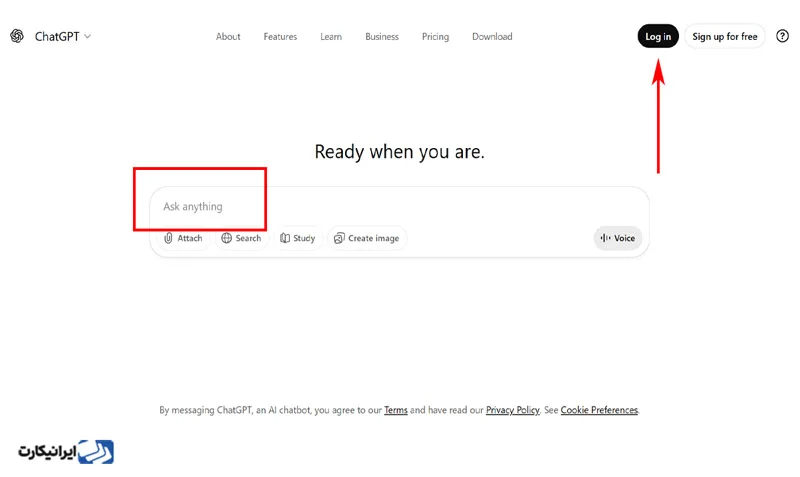Click the Iranicart watermark logo

click(66, 451)
